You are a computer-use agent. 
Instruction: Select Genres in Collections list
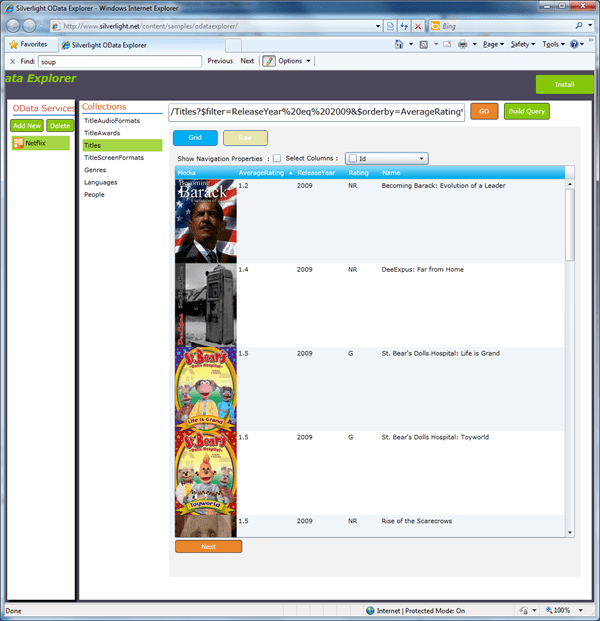pos(95,170)
